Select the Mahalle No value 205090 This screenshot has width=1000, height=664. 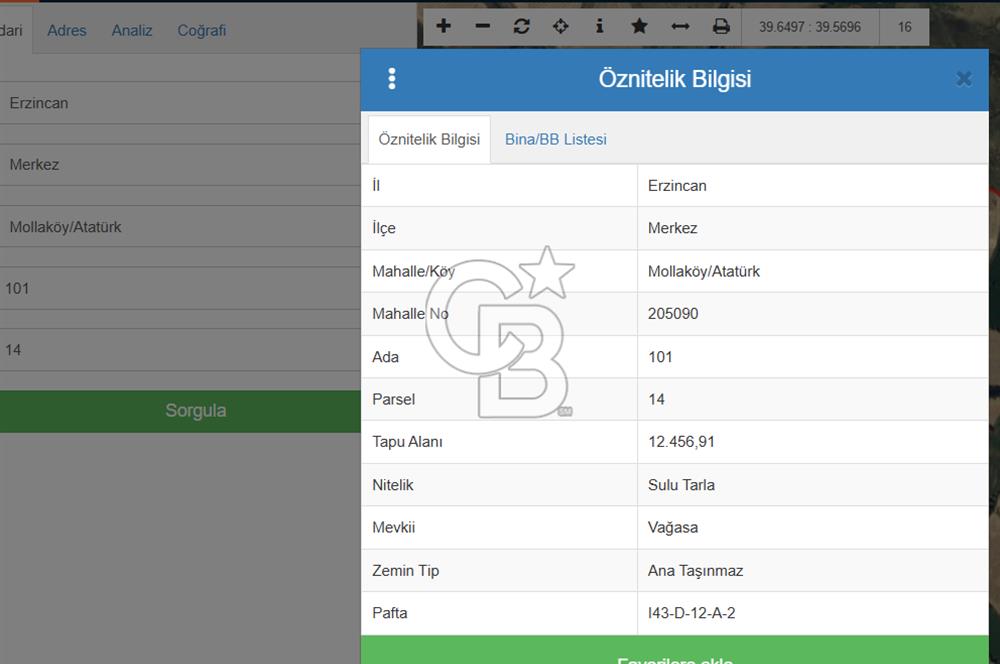(673, 314)
